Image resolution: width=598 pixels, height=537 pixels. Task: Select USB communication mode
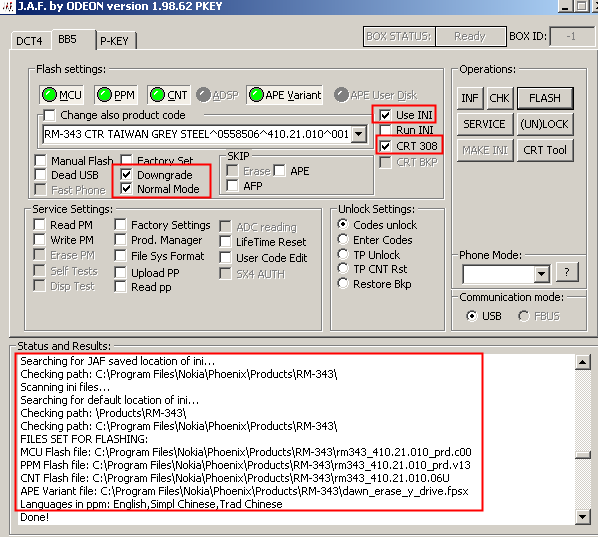(472, 316)
